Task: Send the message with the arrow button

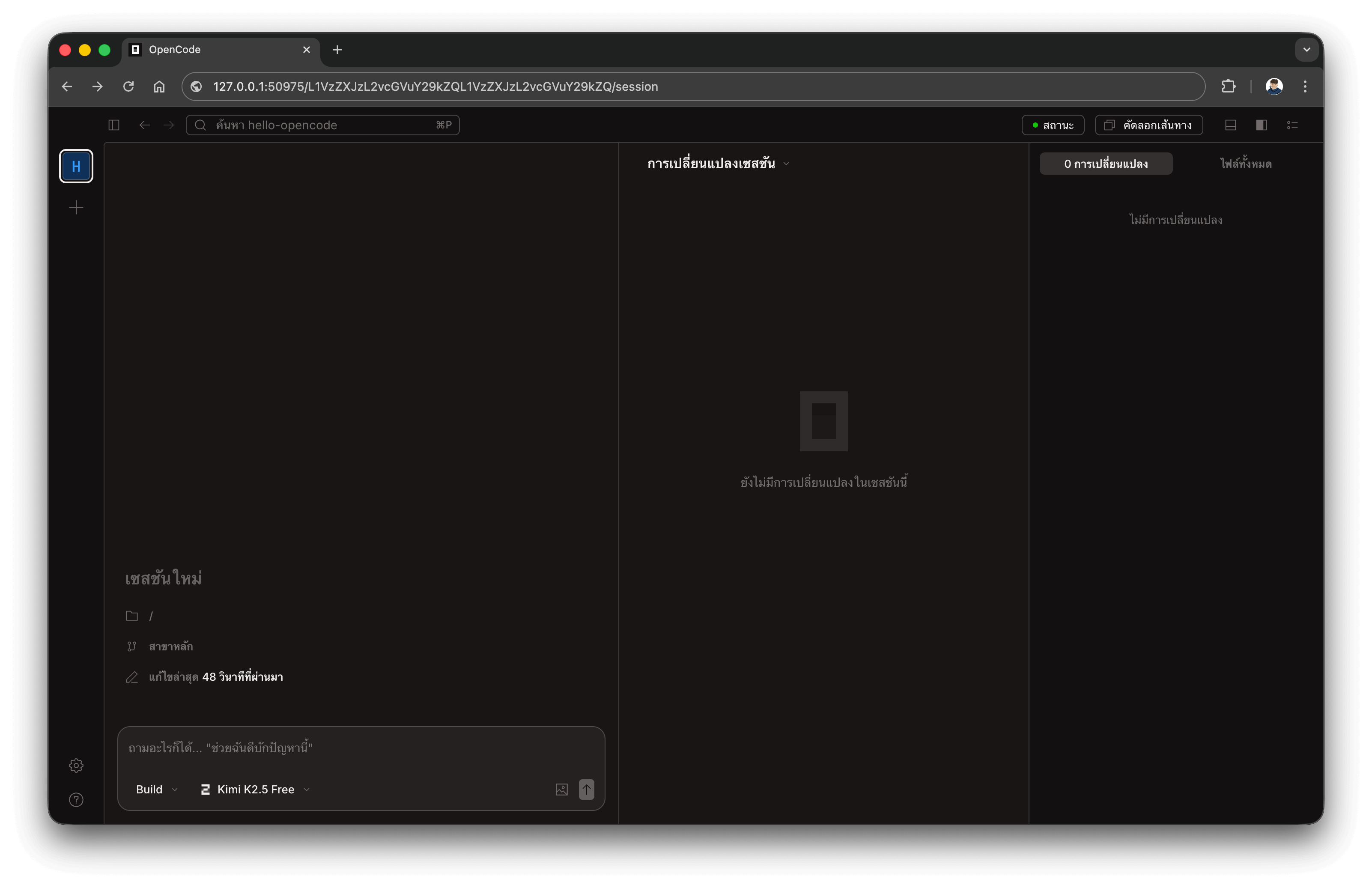Action: tap(586, 790)
